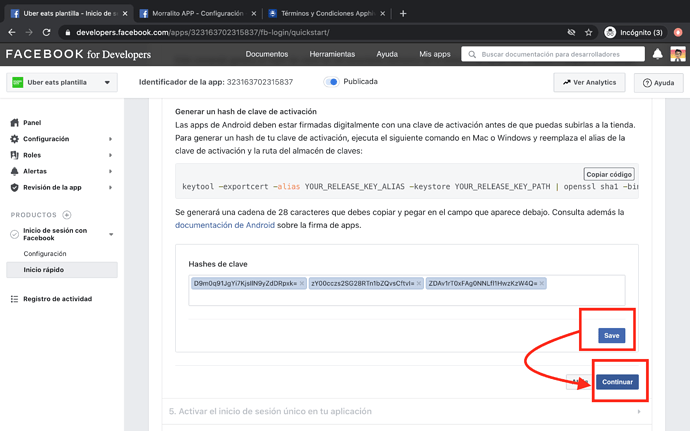Select Inicio rápido in the sidebar
Screen dimensions: 690x431
click(62, 270)
